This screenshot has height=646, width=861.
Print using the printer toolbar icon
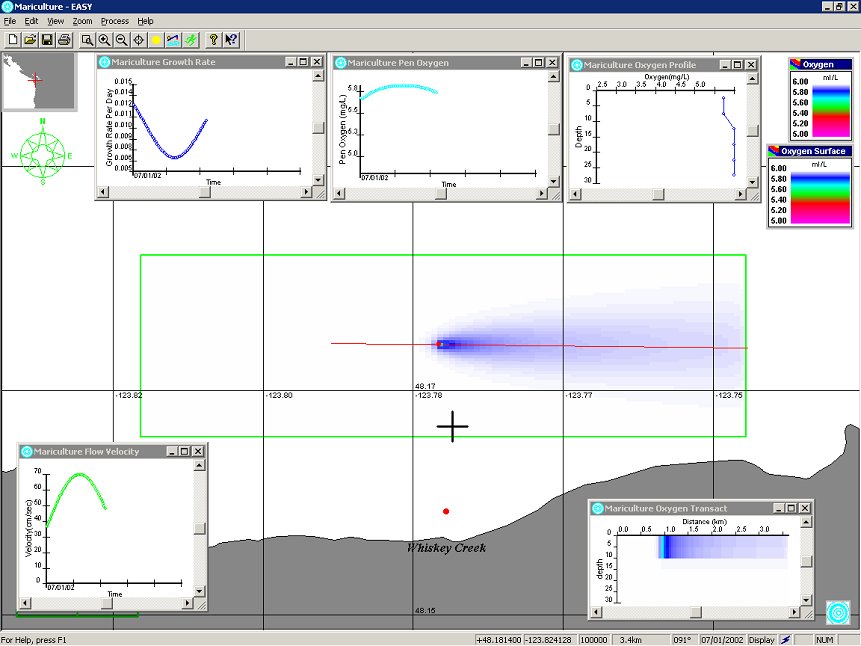(64, 40)
